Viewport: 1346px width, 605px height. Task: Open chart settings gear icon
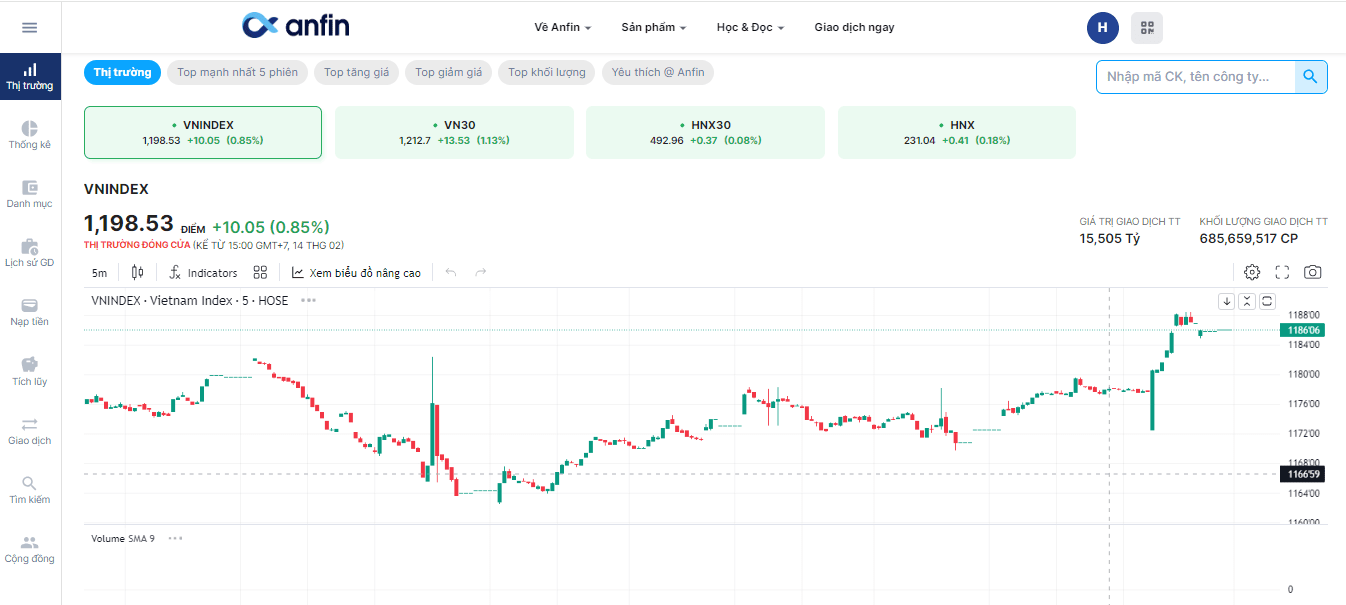pyautogui.click(x=1252, y=272)
